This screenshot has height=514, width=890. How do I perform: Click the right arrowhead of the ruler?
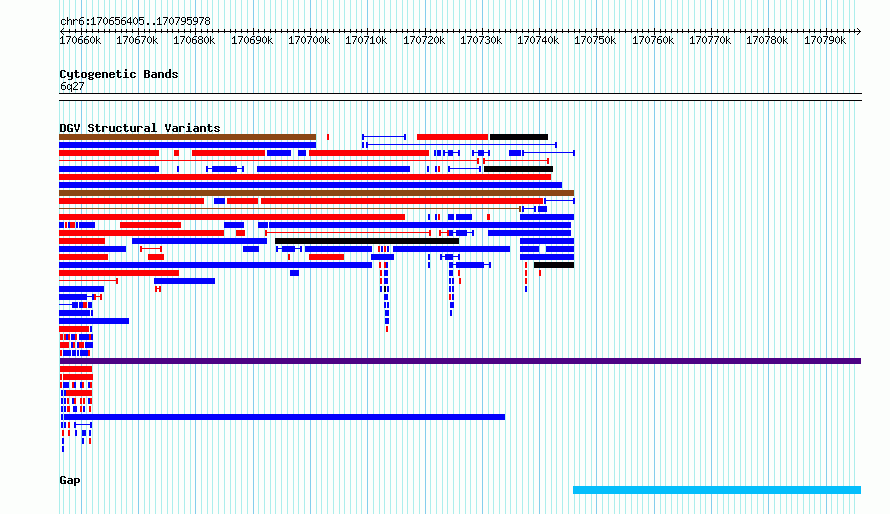[x=859, y=31]
